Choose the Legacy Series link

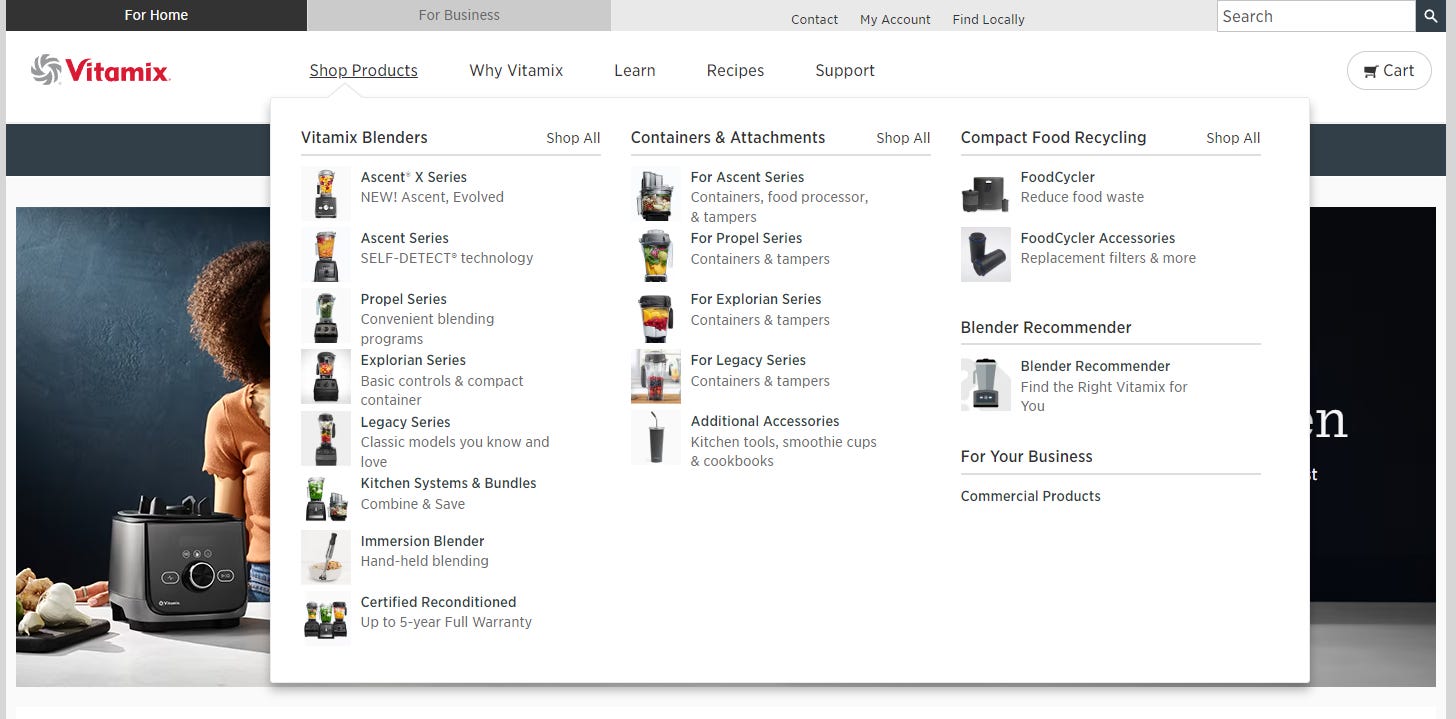point(405,422)
